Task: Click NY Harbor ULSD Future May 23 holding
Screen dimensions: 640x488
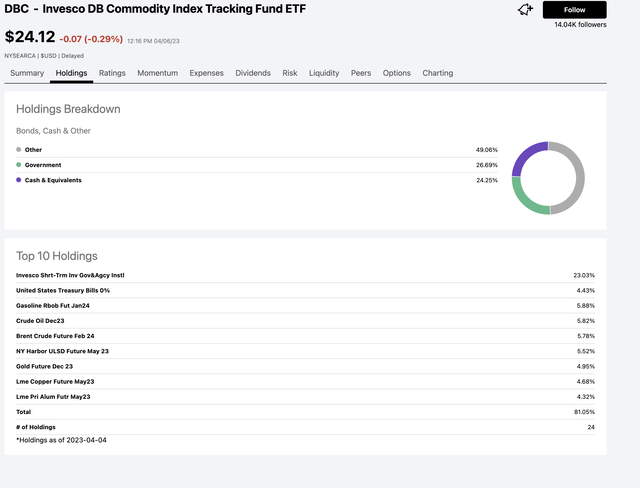Action: pos(62,351)
